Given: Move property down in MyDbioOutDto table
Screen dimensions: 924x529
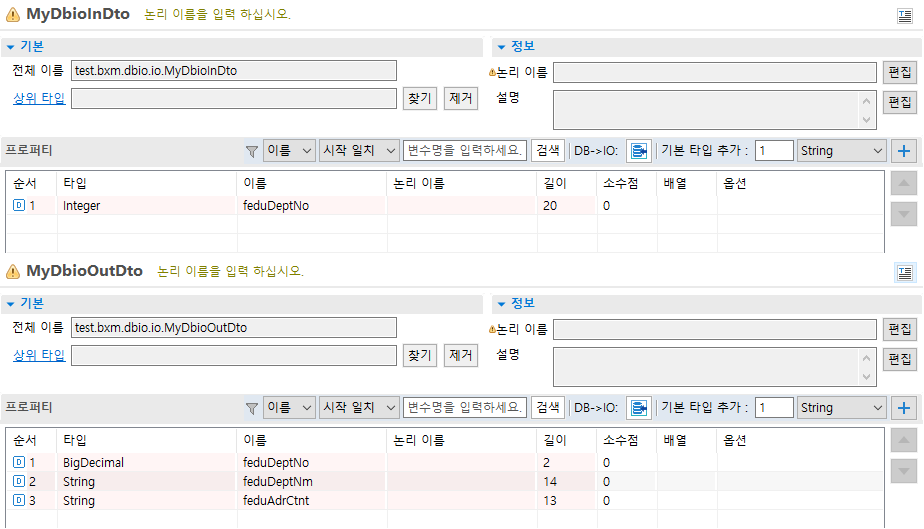Looking at the screenshot, I should tap(903, 470).
